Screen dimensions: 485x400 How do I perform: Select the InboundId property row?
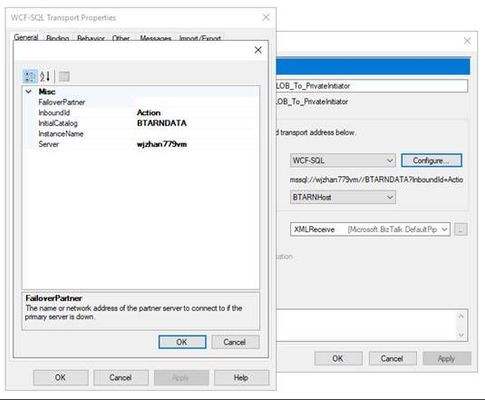point(141,113)
